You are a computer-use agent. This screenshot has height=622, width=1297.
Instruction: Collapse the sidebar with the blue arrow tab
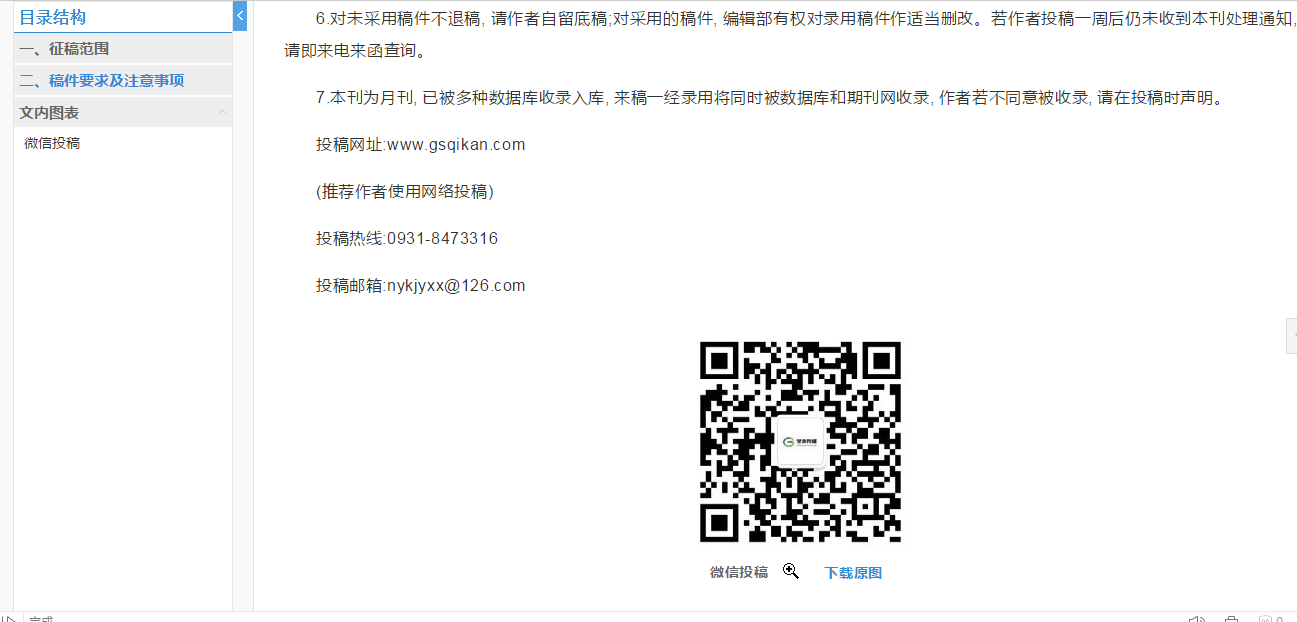pyautogui.click(x=239, y=16)
